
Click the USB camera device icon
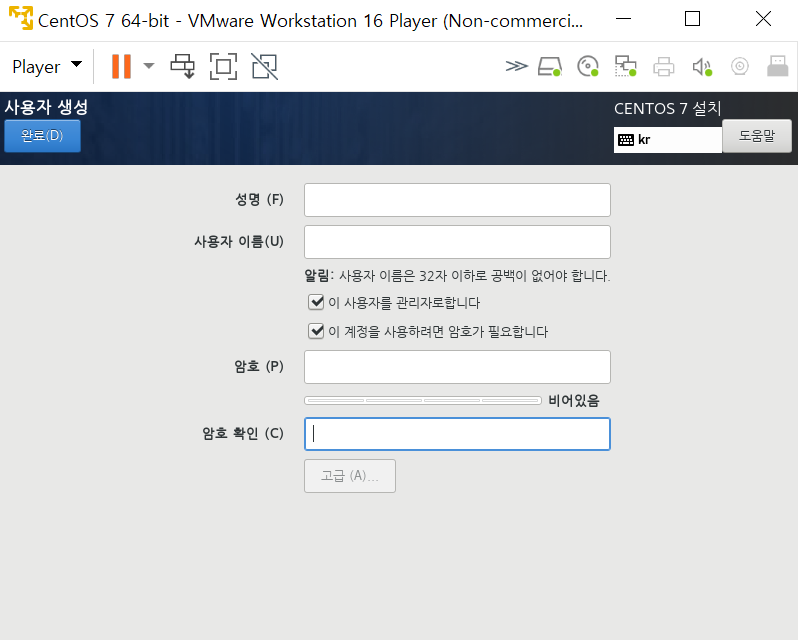point(739,66)
